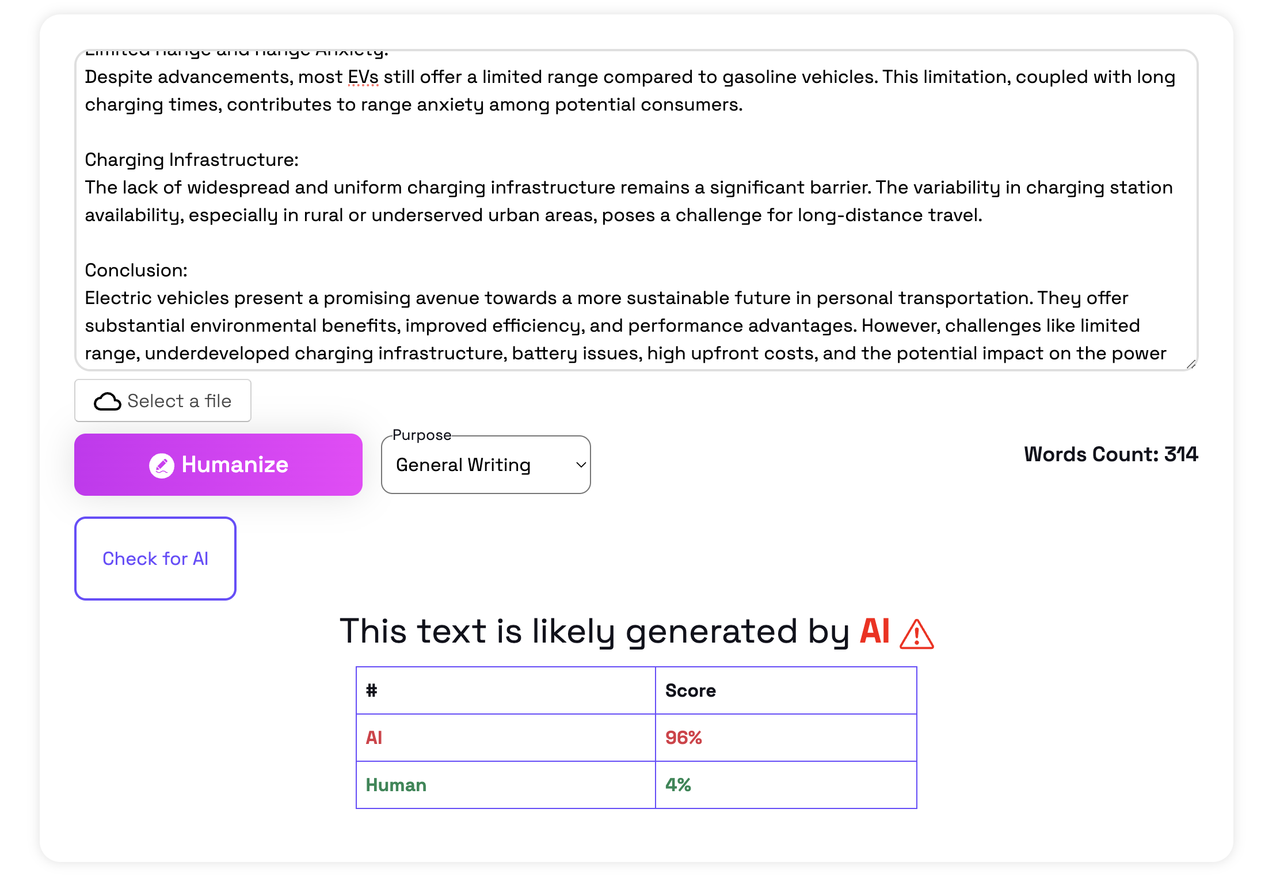Open the Purpose dropdown chevron arrow
The height and width of the screenshot is (881, 1280).
pyautogui.click(x=581, y=465)
